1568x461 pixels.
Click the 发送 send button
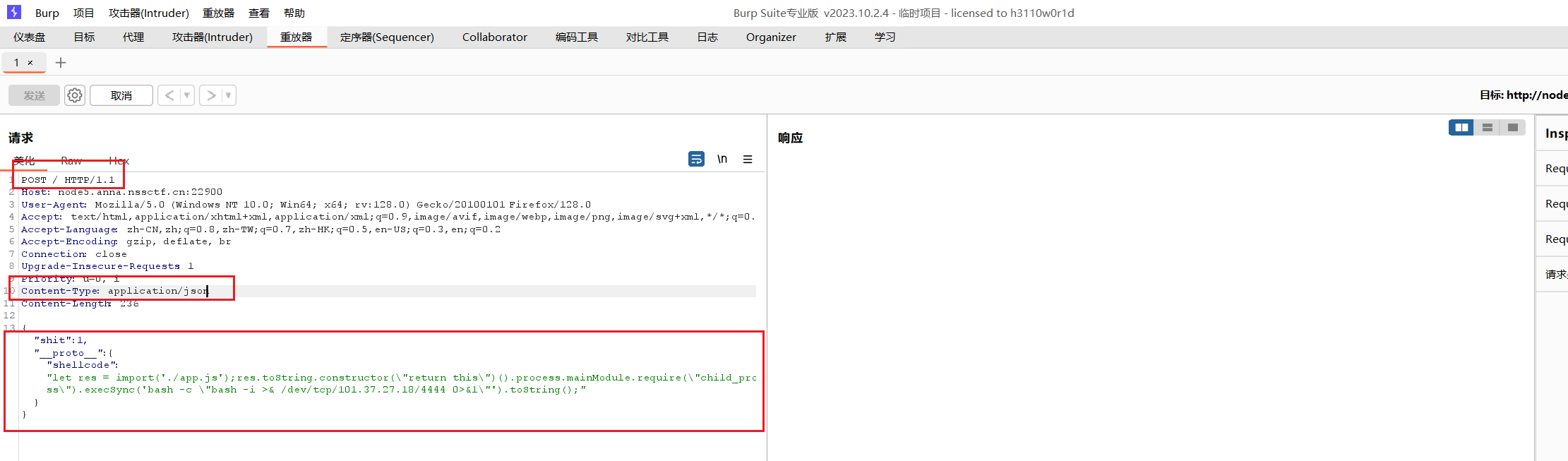click(34, 95)
